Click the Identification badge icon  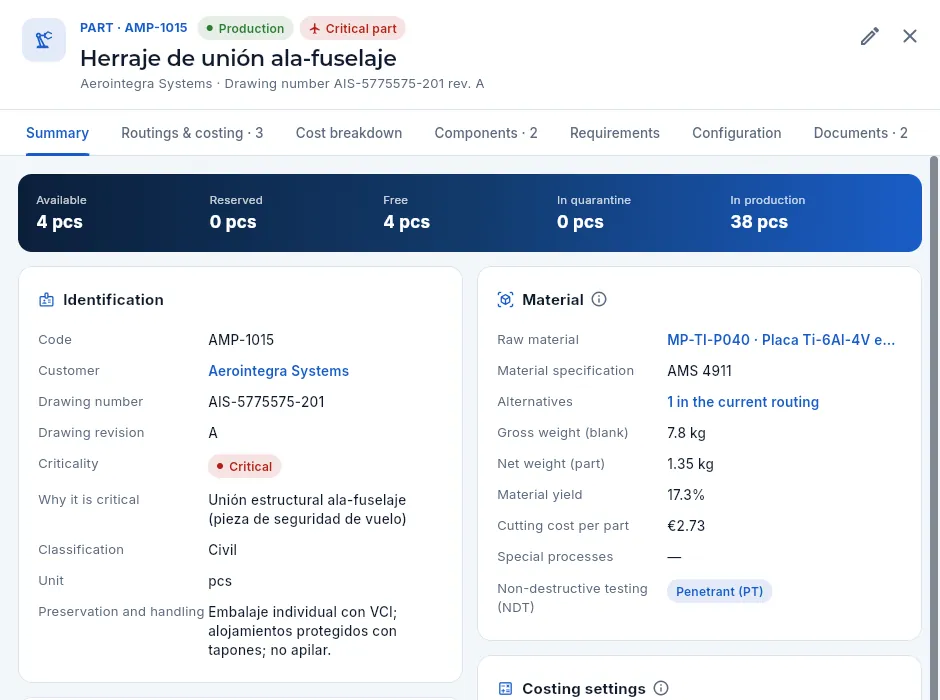click(46, 300)
